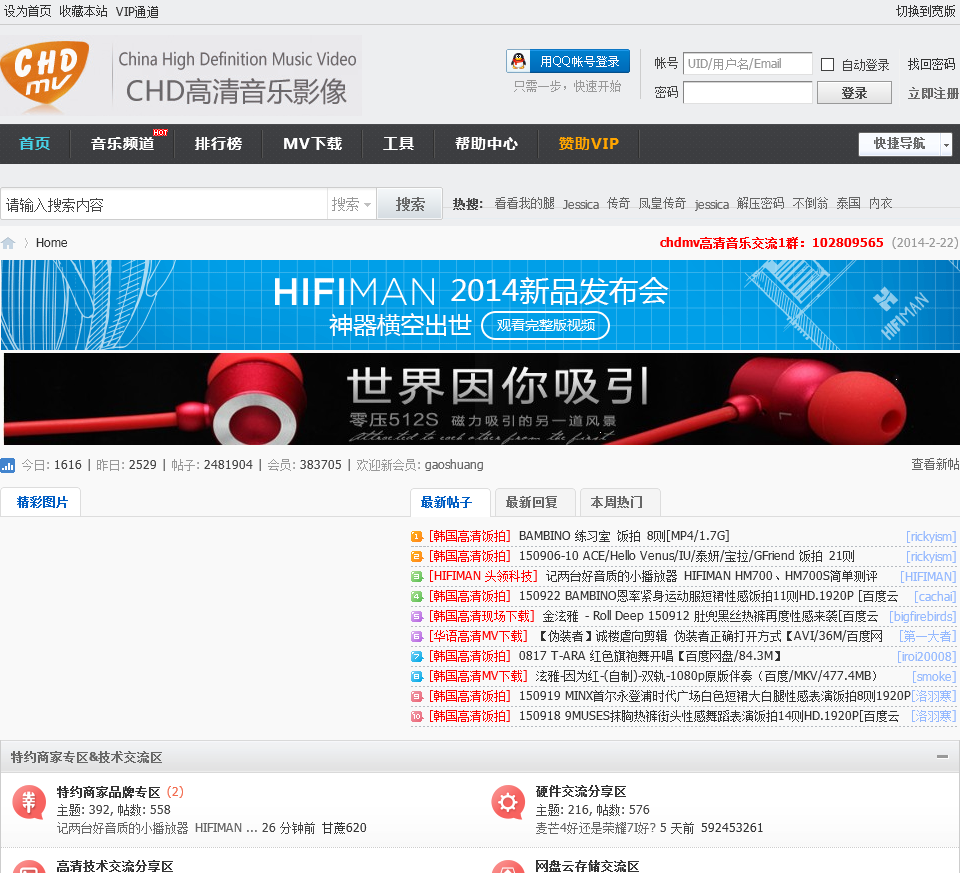Click number 10 badge beside 9MUSES post
The height and width of the screenshot is (873, 960).
pos(417,716)
